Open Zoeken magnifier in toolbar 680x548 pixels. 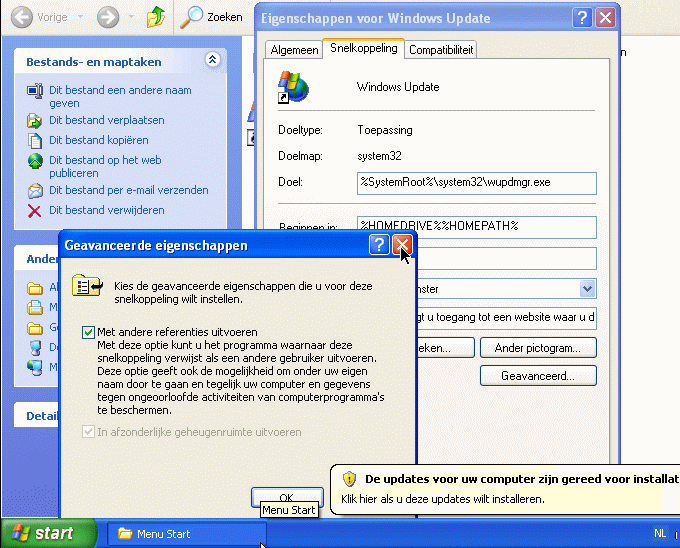(191, 17)
